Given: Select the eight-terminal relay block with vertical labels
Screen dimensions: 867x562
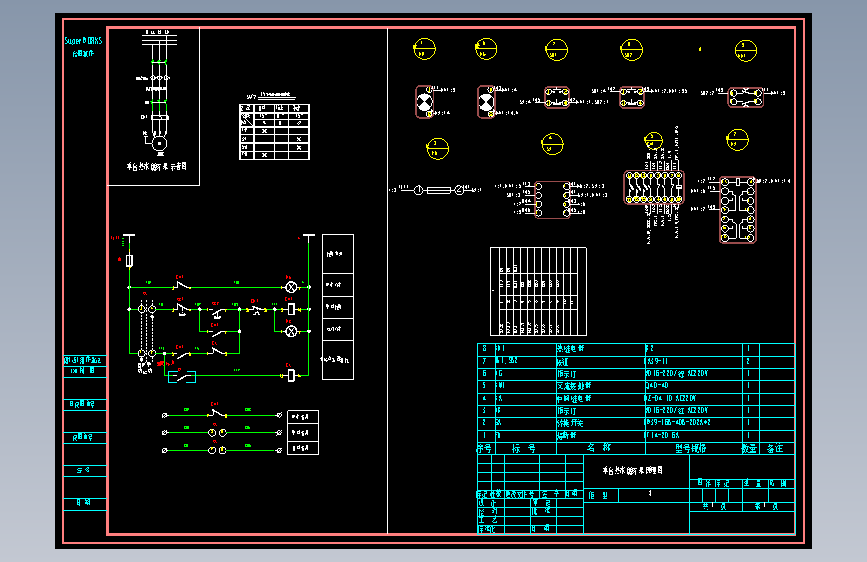Looking at the screenshot, I should 654,188.
